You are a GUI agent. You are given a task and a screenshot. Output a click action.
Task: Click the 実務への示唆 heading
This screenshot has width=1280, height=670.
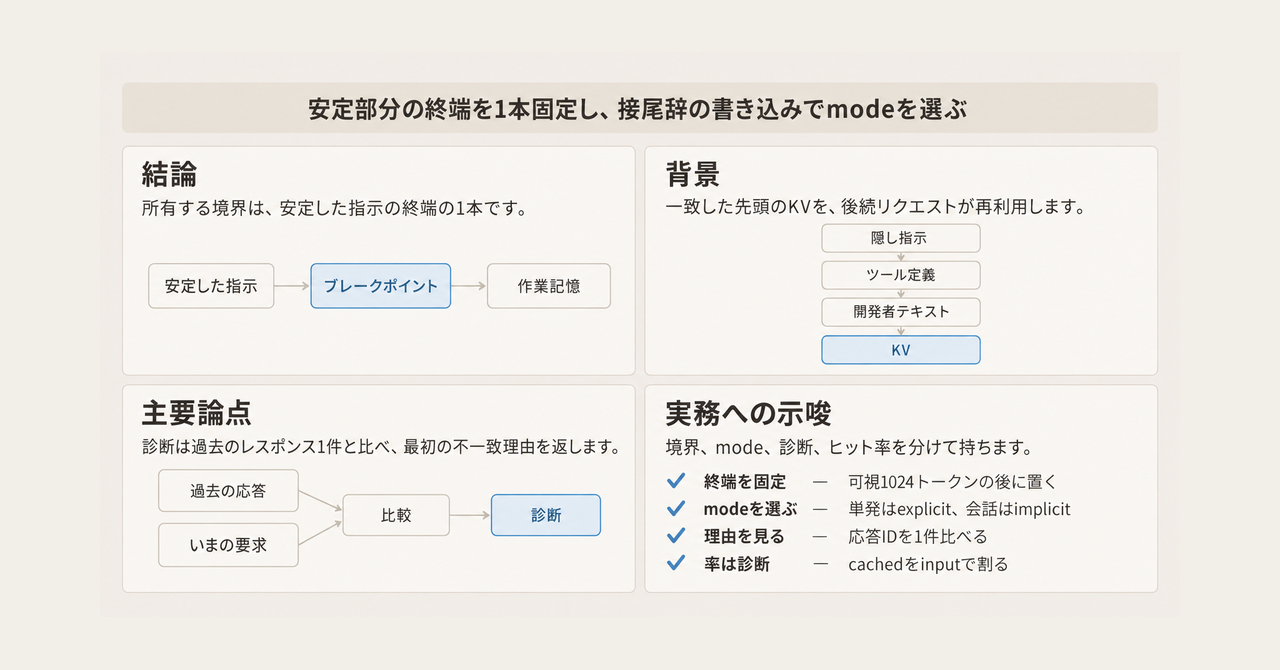coord(749,413)
